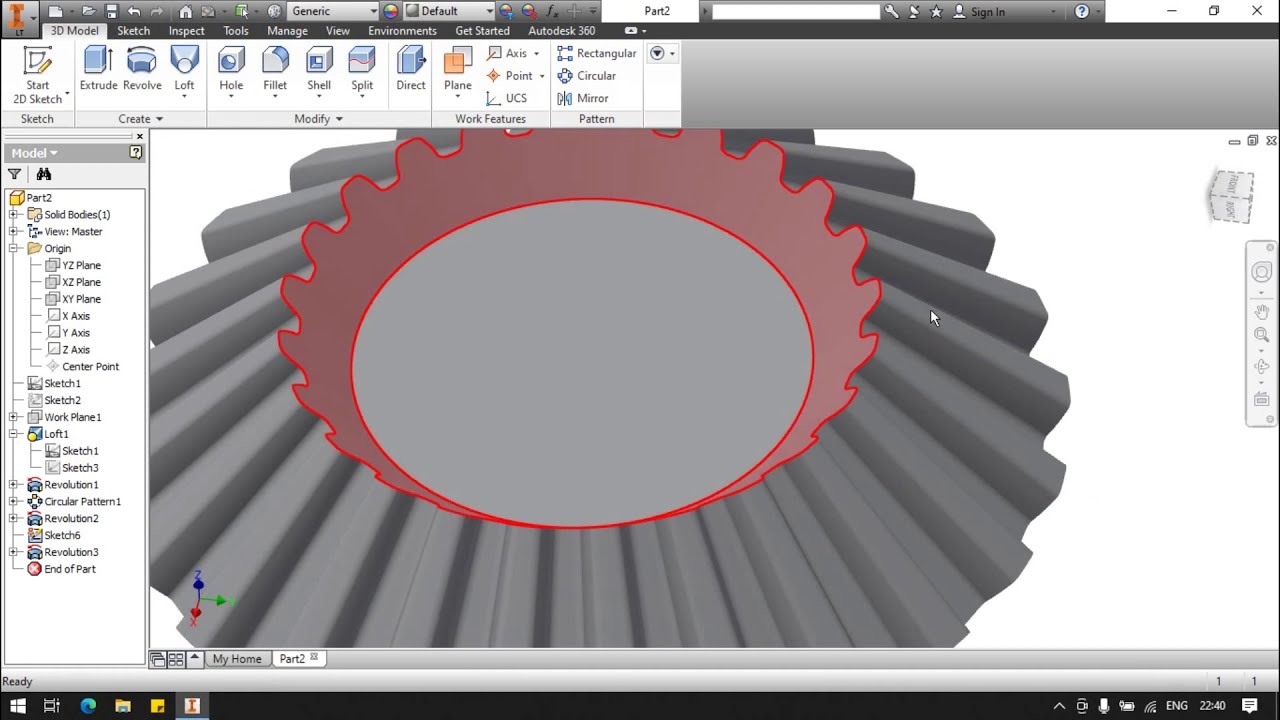
Task: Click the browser filter funnel icon
Action: point(14,174)
